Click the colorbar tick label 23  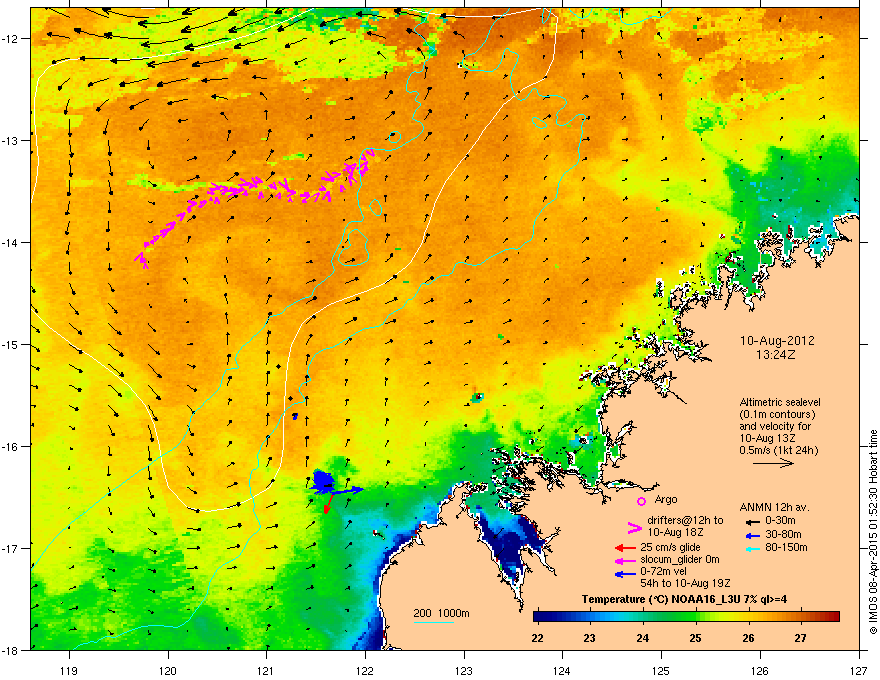coord(589,638)
